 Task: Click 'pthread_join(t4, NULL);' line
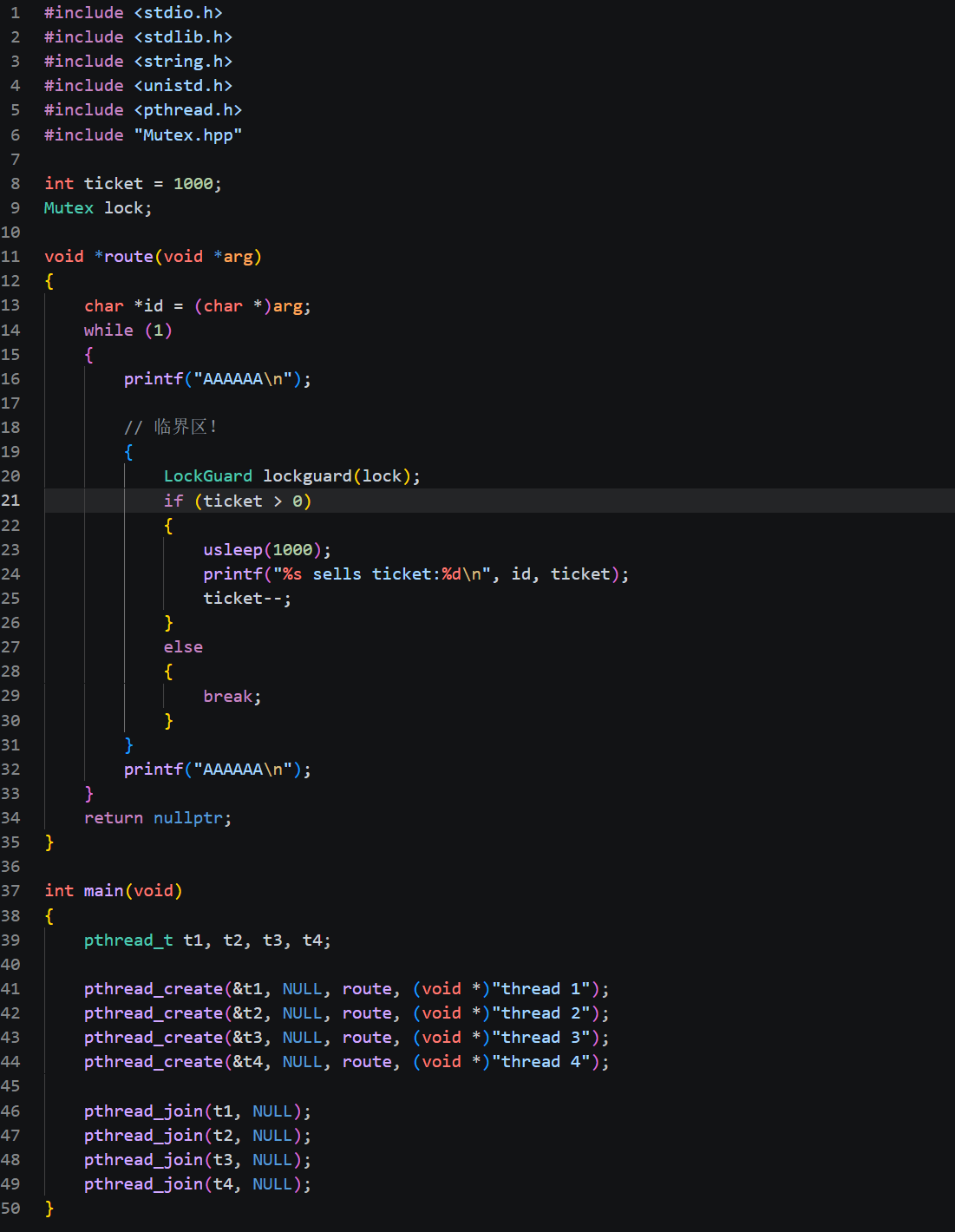198,1184
